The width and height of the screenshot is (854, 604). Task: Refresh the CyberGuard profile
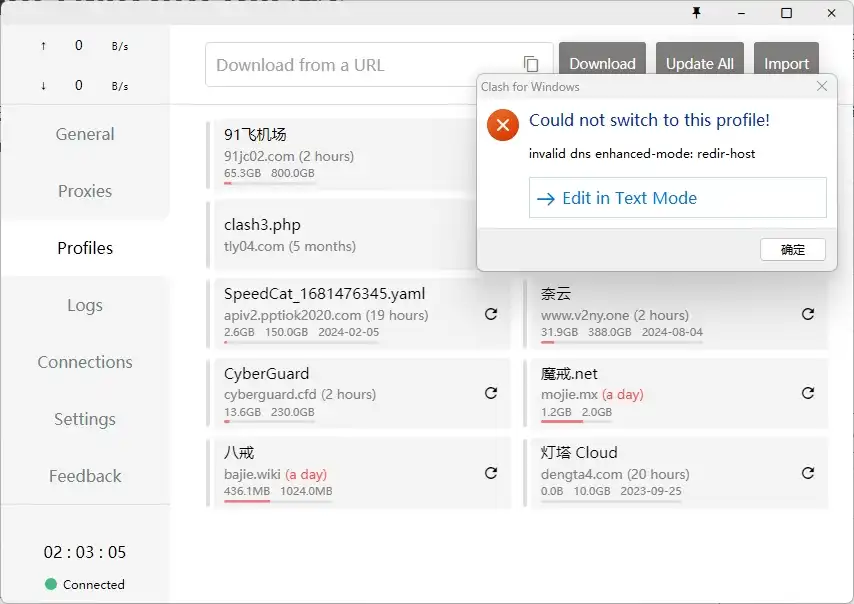coord(491,393)
